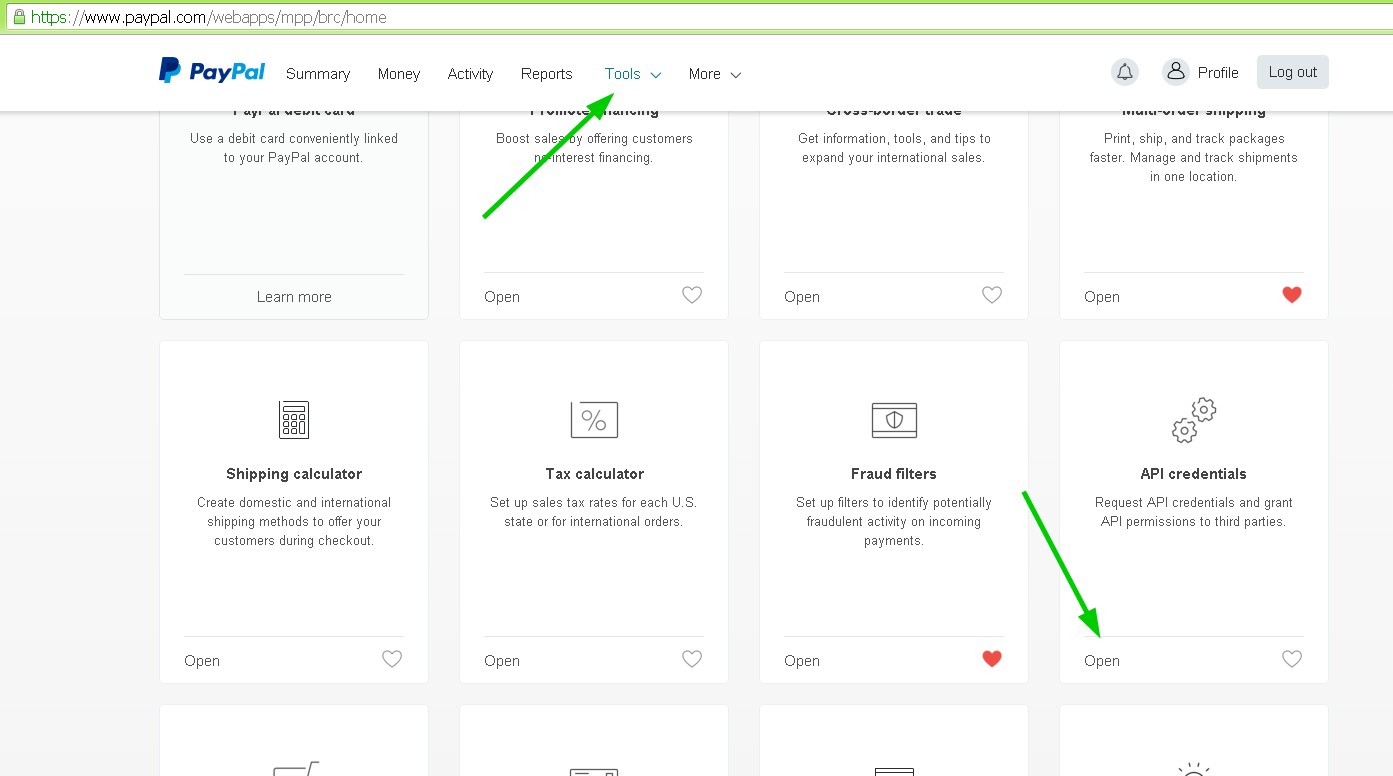The width and height of the screenshot is (1393, 776).
Task: Open the Promote financing tool
Action: [502, 297]
